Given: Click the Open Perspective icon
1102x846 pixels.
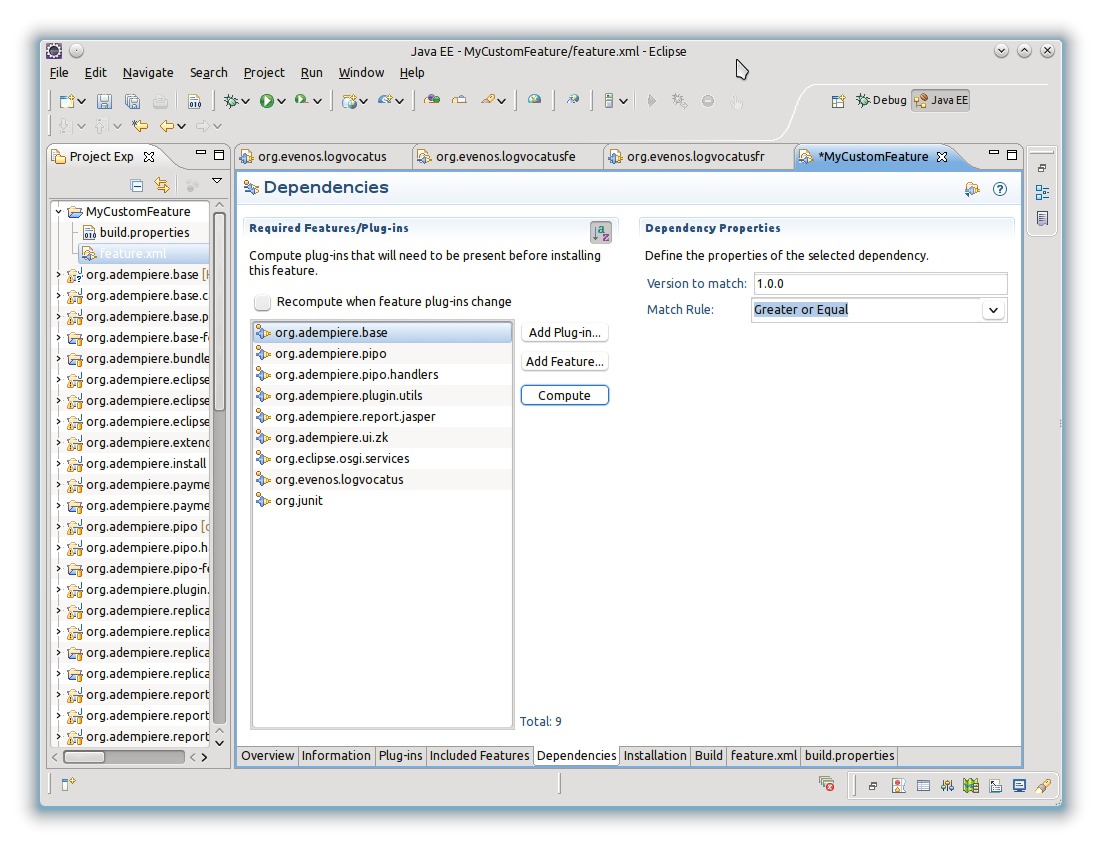Looking at the screenshot, I should coord(838,100).
